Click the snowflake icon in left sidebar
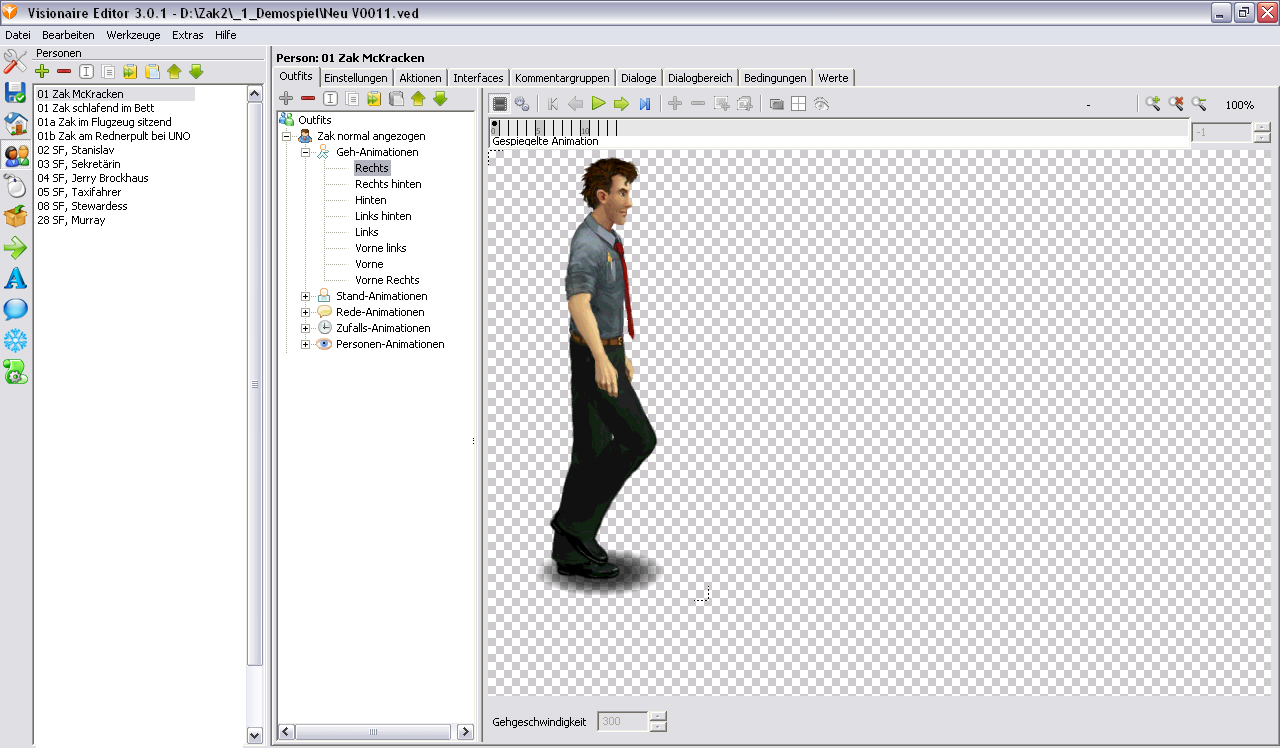 click(15, 341)
